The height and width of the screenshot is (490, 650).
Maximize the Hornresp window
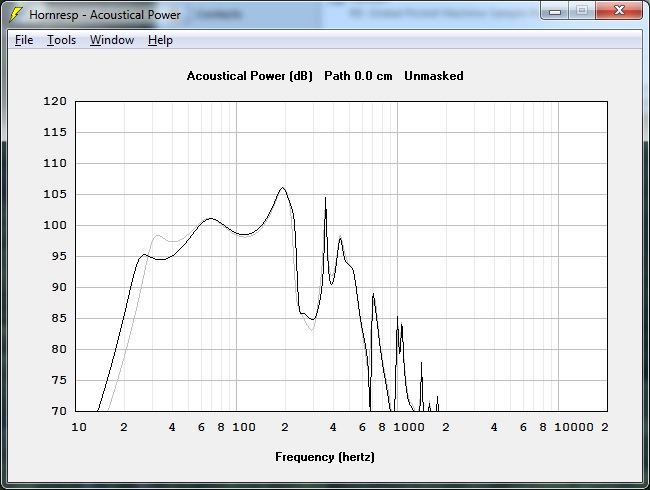[x=582, y=10]
